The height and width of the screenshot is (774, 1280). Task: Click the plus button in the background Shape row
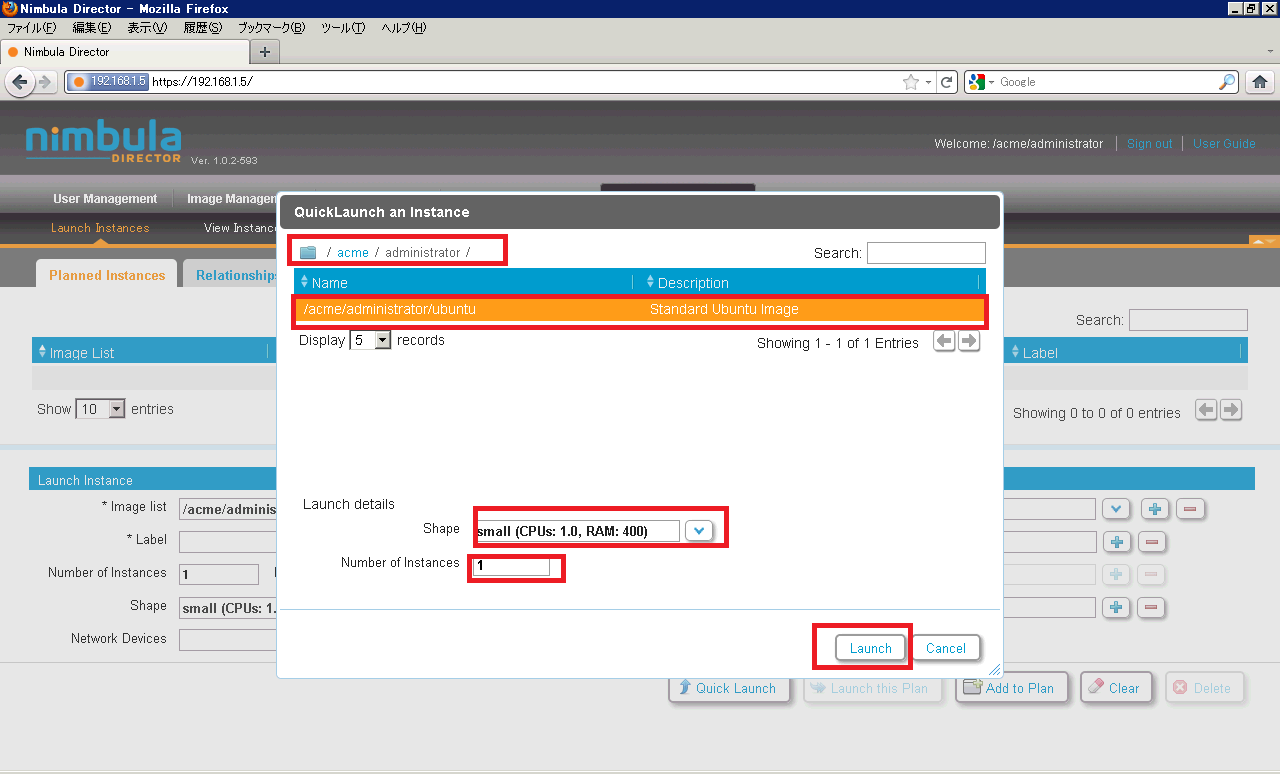point(1117,607)
